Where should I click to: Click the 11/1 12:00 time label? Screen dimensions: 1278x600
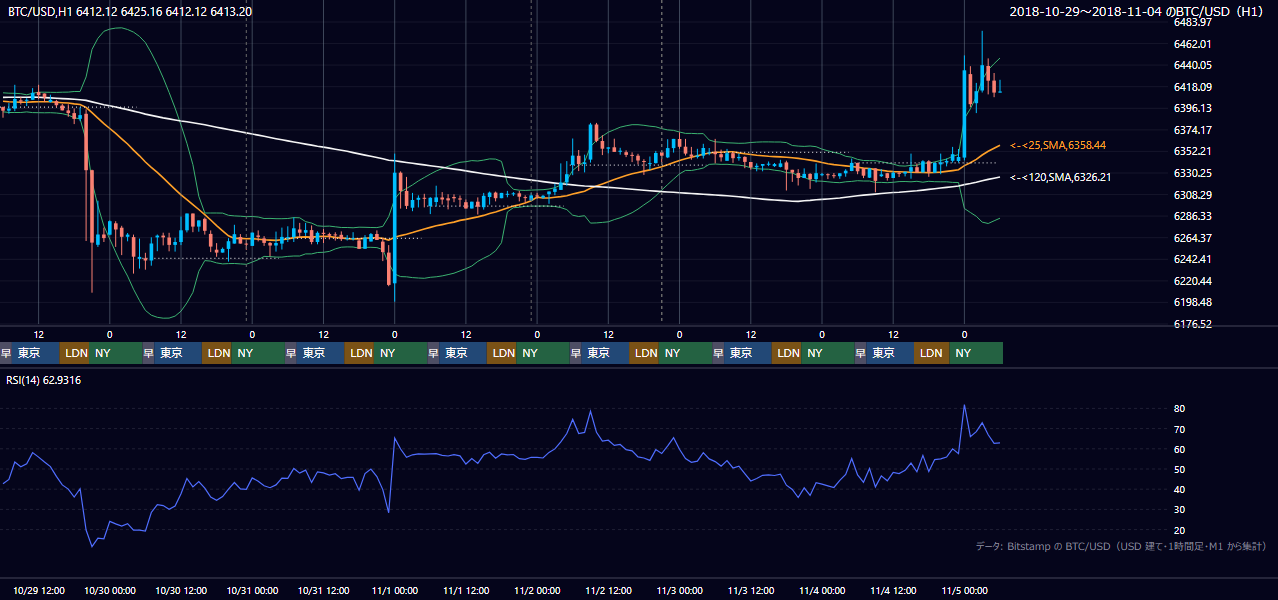tap(466, 590)
